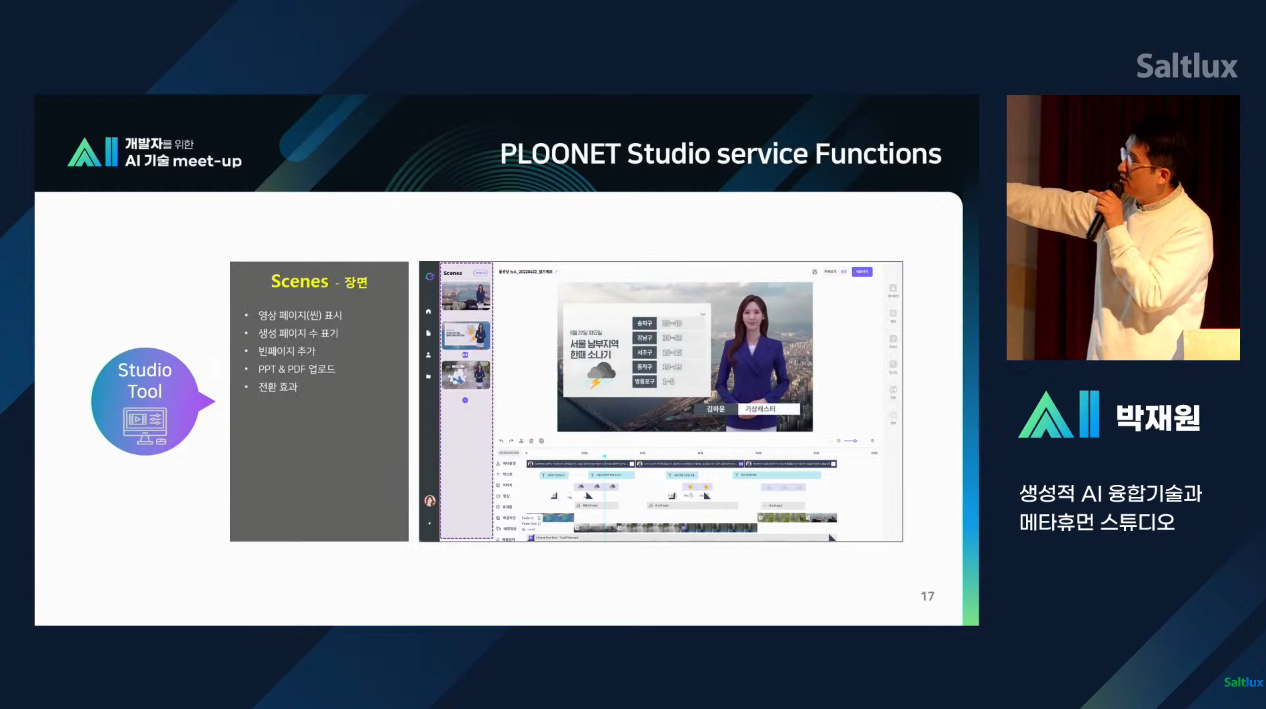Select the scissors cut tool
This screenshot has width=1266, height=709.
click(x=521, y=441)
